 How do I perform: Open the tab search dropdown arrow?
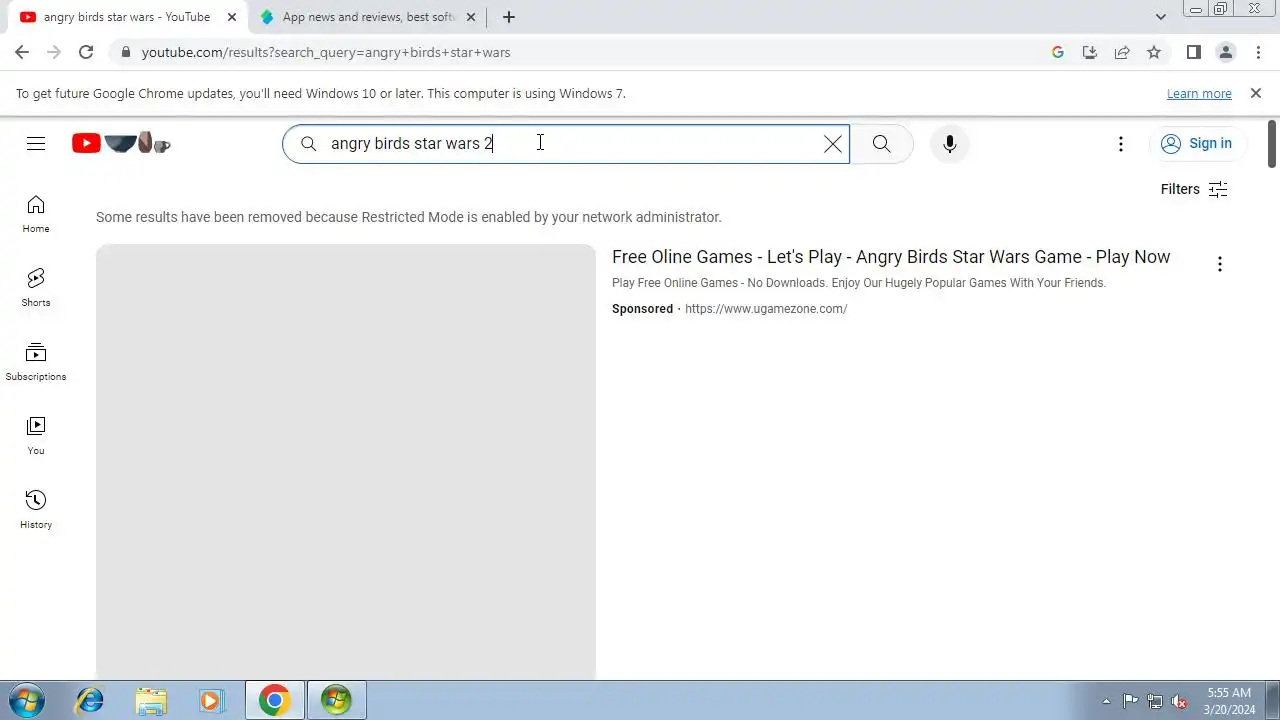(1160, 17)
